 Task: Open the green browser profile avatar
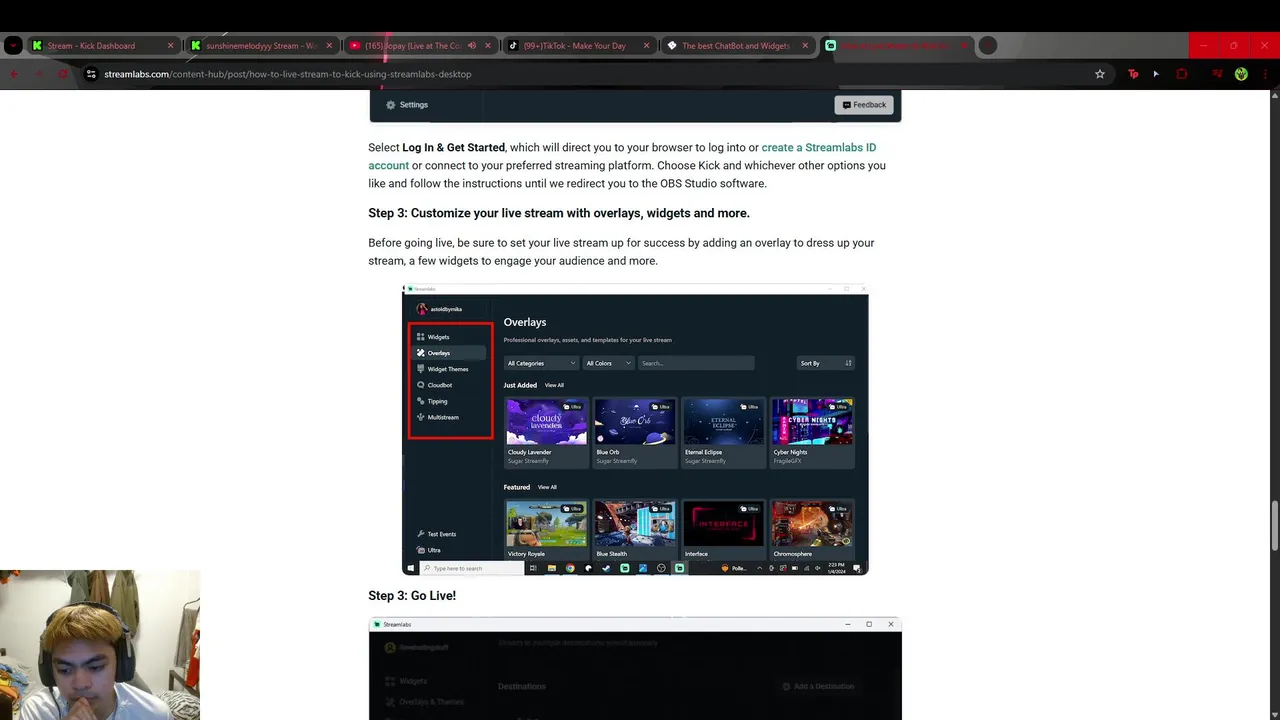point(1241,74)
